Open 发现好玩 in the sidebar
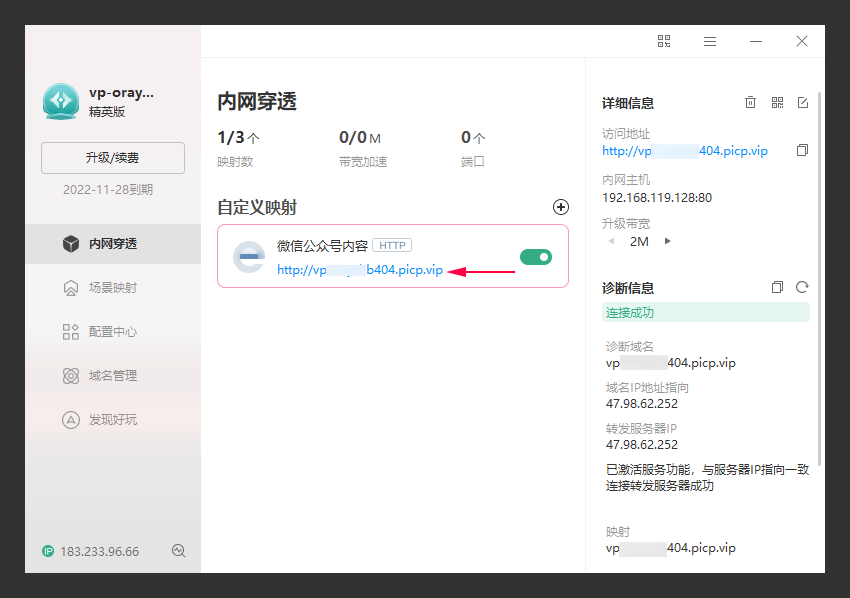 tap(112, 420)
